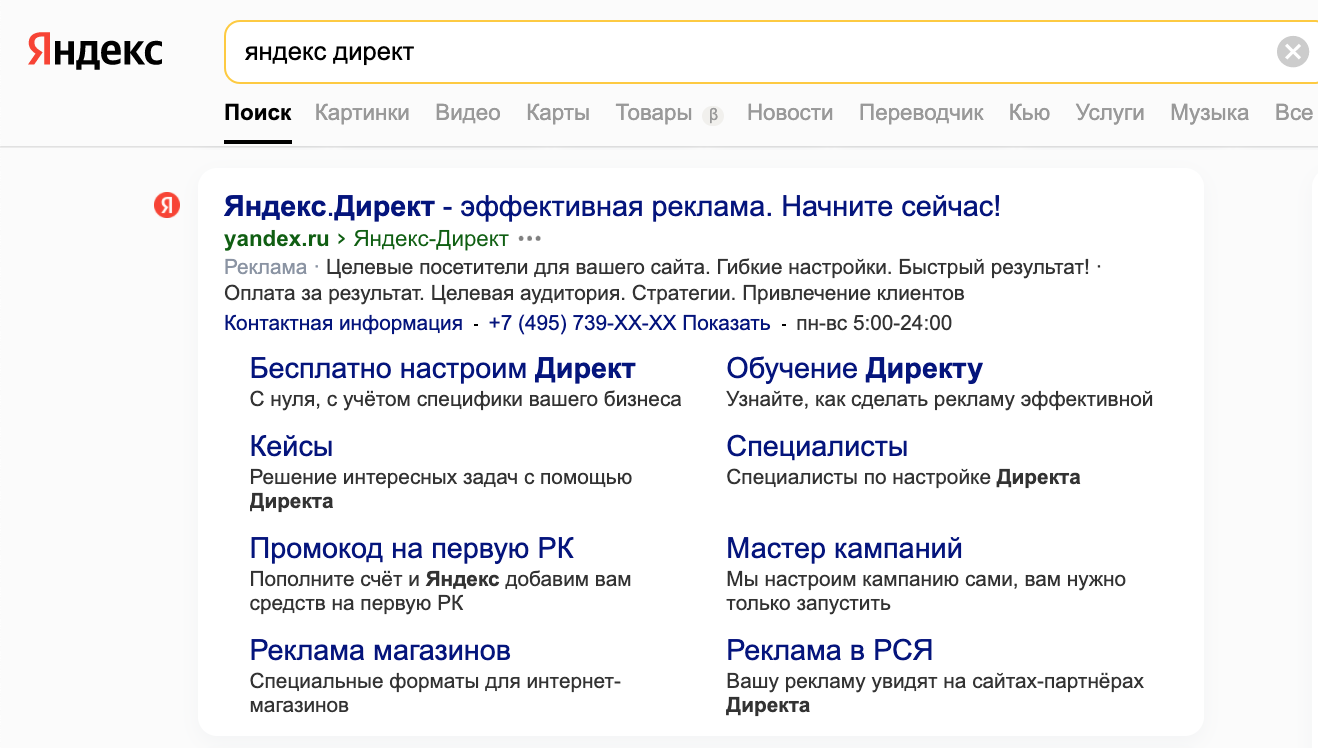The image size is (1318, 748).
Task: Expand the Все tab at the right edge
Action: 1295,113
